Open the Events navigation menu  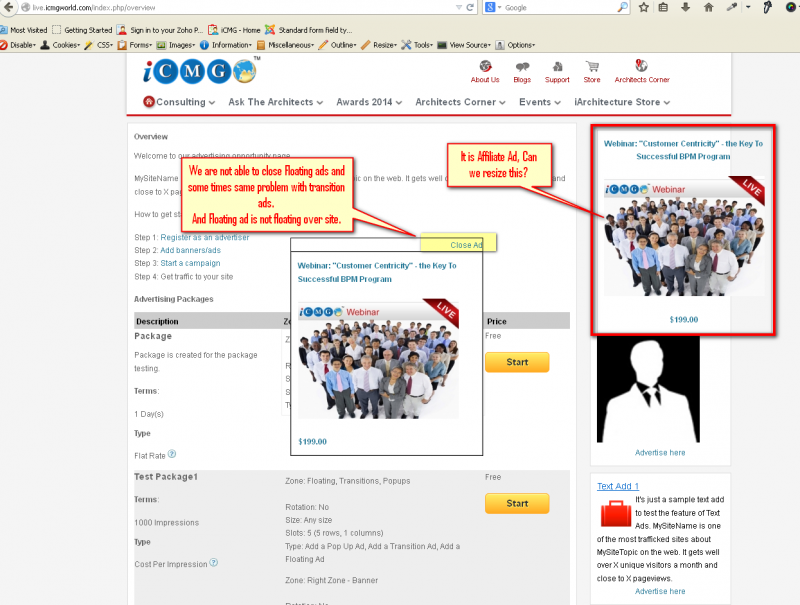click(x=540, y=102)
